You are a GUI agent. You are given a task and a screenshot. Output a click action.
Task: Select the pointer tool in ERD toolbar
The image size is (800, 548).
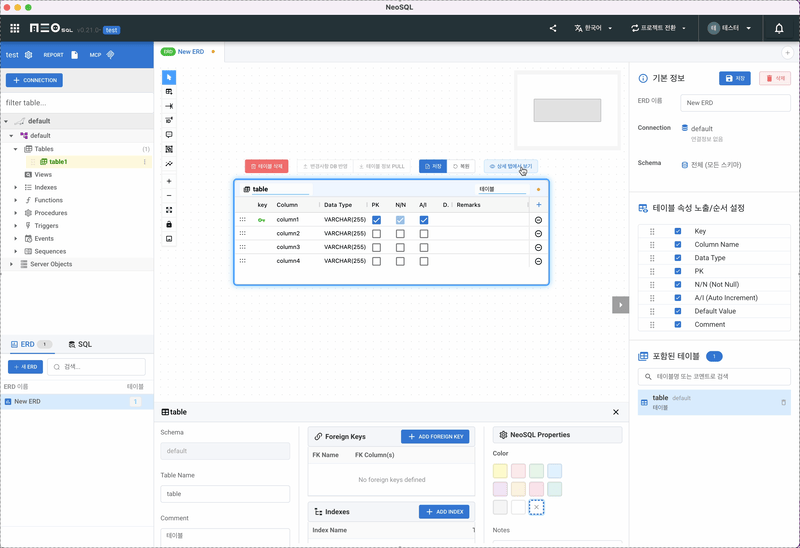point(169,77)
